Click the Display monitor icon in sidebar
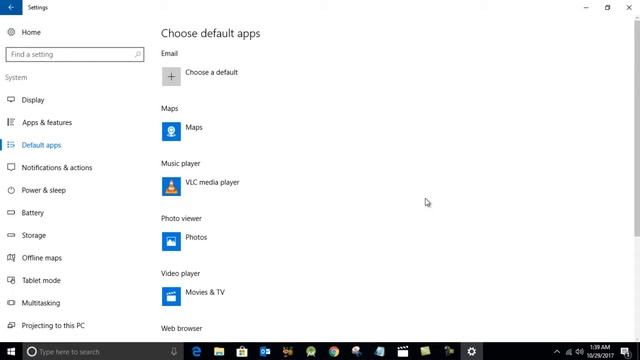The width and height of the screenshot is (640, 360). pyautogui.click(x=11, y=100)
